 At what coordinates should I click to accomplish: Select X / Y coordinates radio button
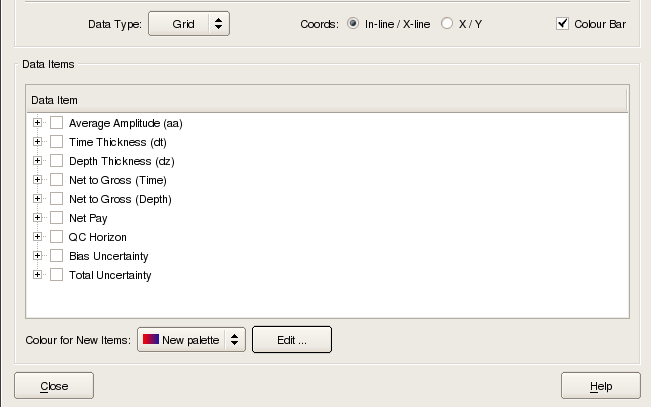click(x=446, y=23)
